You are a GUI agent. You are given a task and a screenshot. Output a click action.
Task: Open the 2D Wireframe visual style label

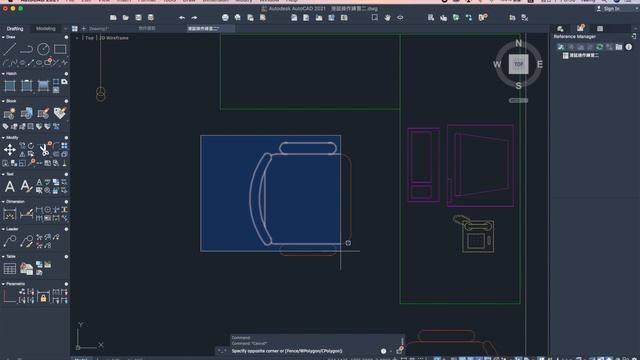click(x=114, y=38)
